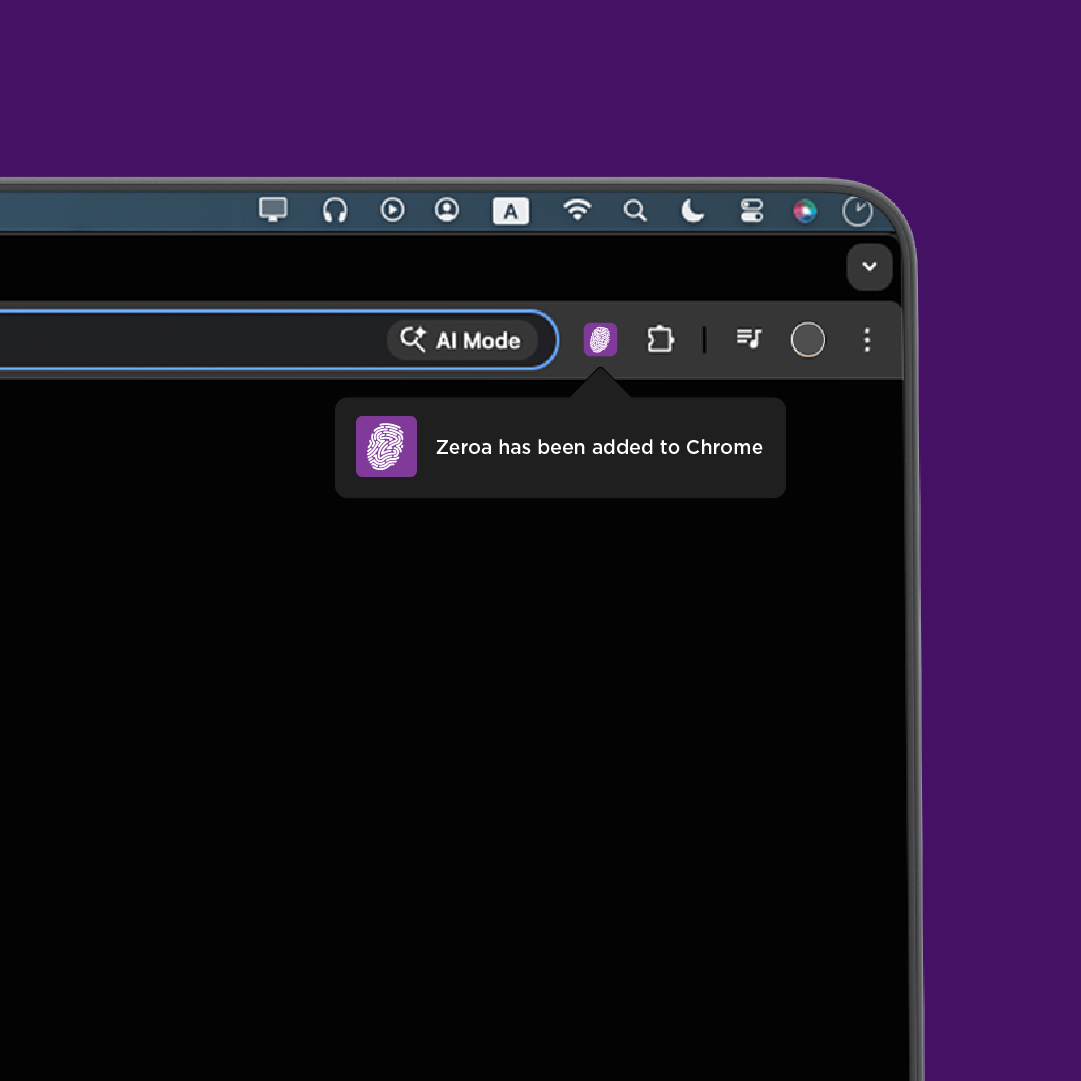Open the media controls music icon
Screen dimensions: 1081x1081
tap(748, 339)
